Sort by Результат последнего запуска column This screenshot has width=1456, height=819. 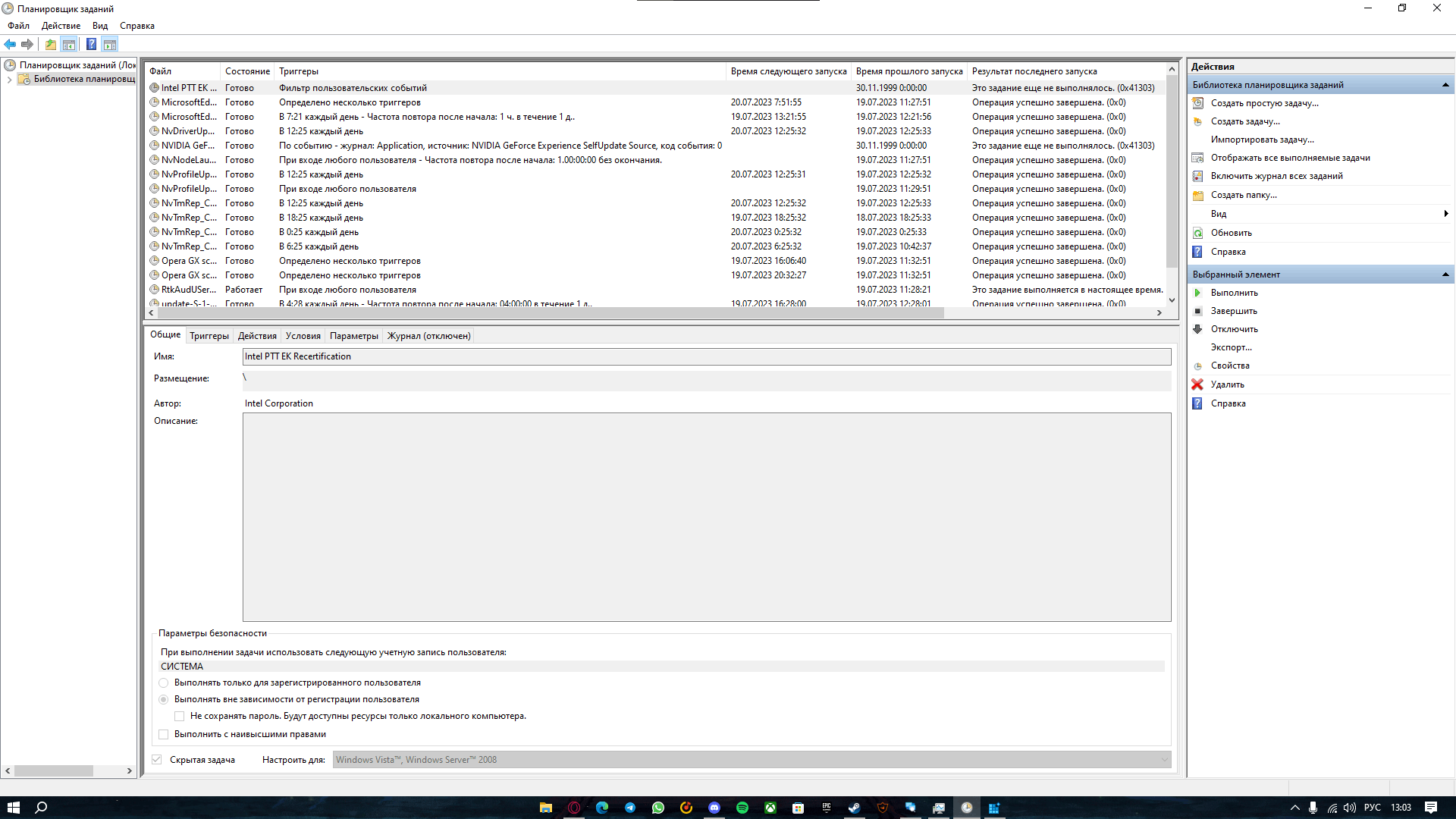pyautogui.click(x=1065, y=71)
